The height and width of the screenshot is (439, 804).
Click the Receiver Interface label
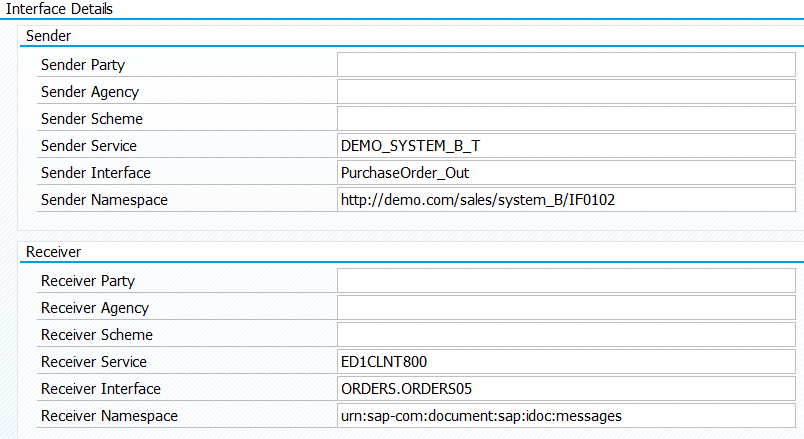click(x=100, y=389)
